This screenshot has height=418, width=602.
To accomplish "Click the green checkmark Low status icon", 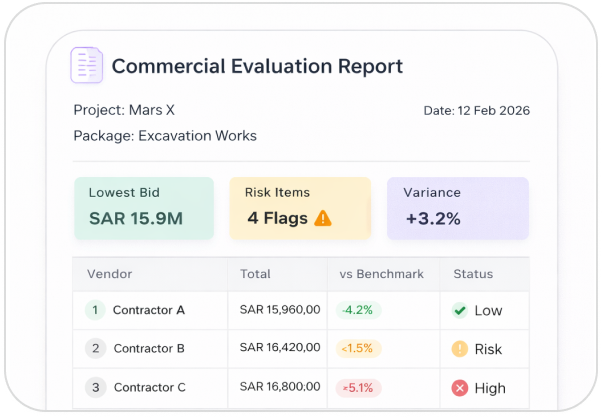I will (460, 310).
